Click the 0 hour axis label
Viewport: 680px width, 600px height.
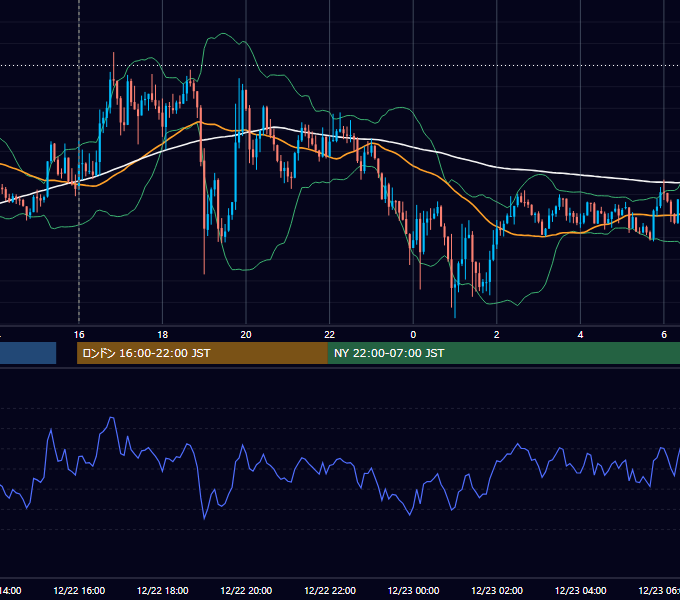(x=413, y=334)
